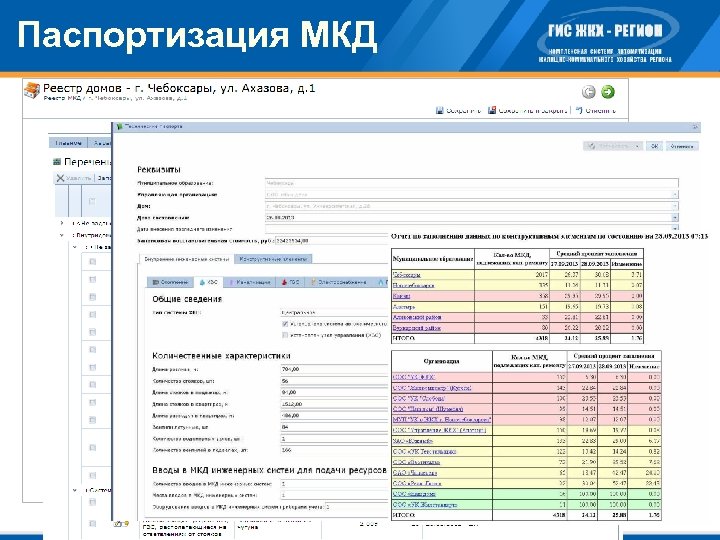
Task: Click the Электроснабжение tab icon
Action: (314, 282)
